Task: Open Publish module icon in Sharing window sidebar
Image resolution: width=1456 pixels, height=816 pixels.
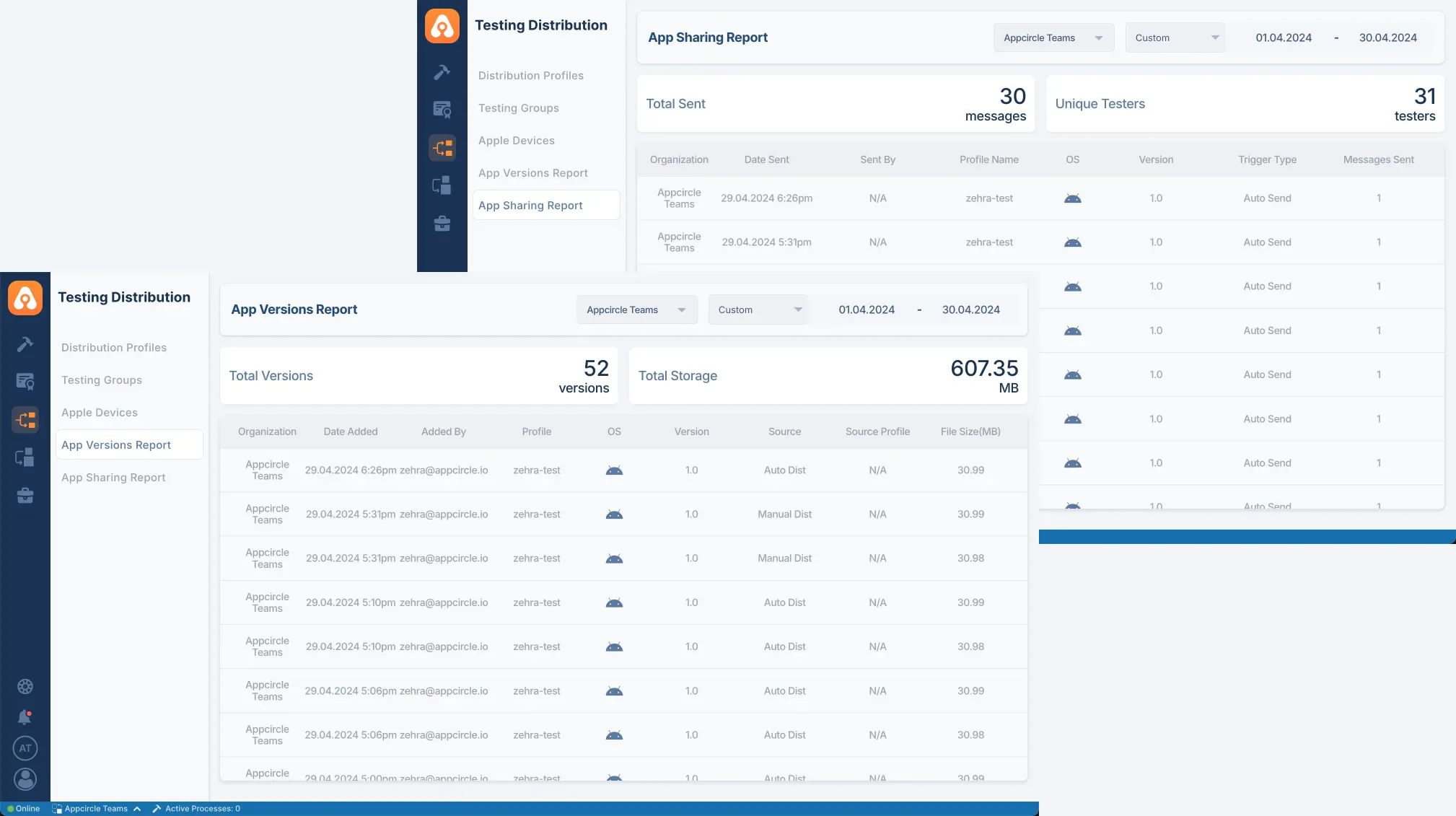Action: [442, 185]
